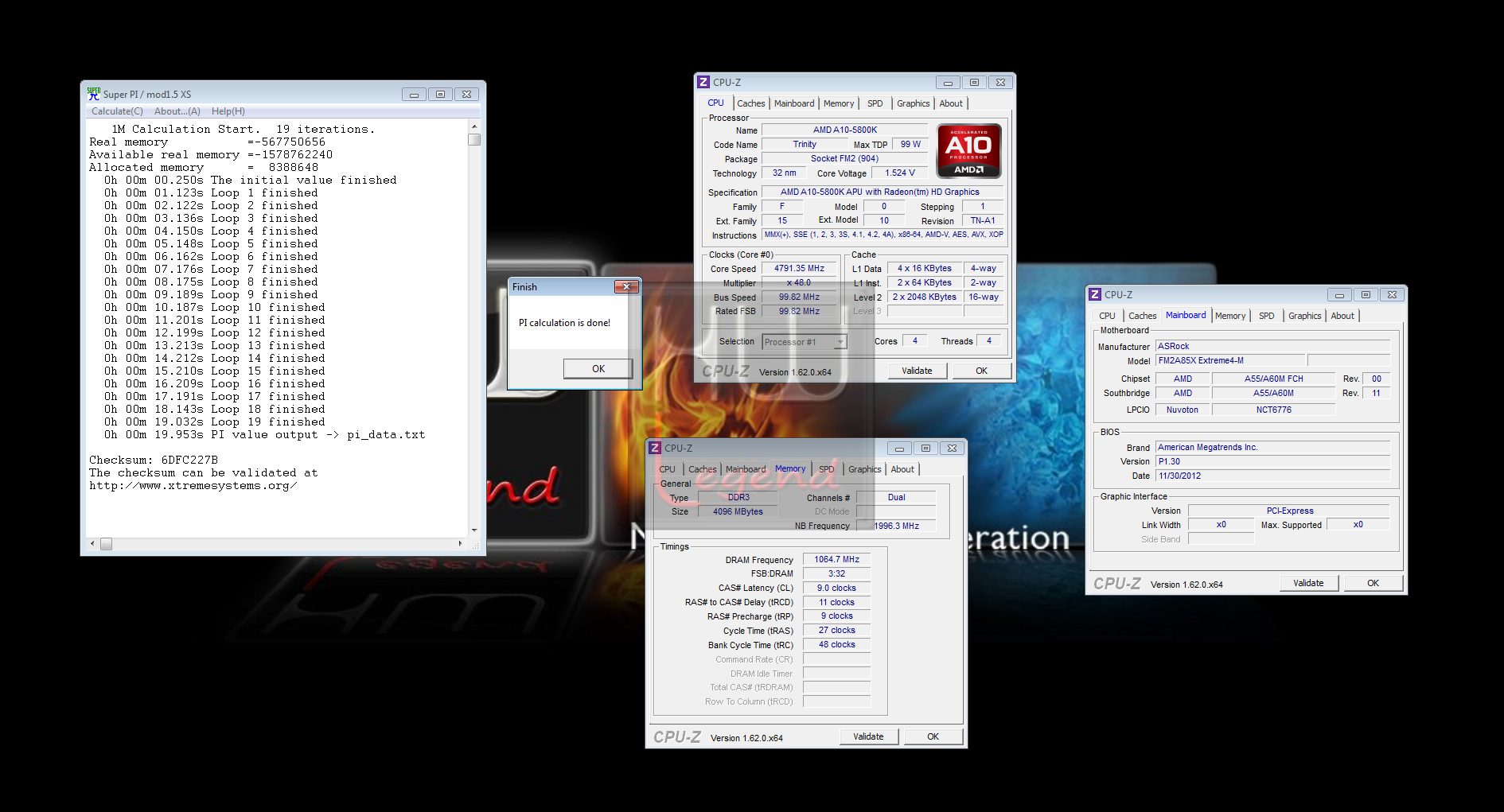This screenshot has height=812, width=1504.
Task: Close the Super PI window
Action: (467, 94)
